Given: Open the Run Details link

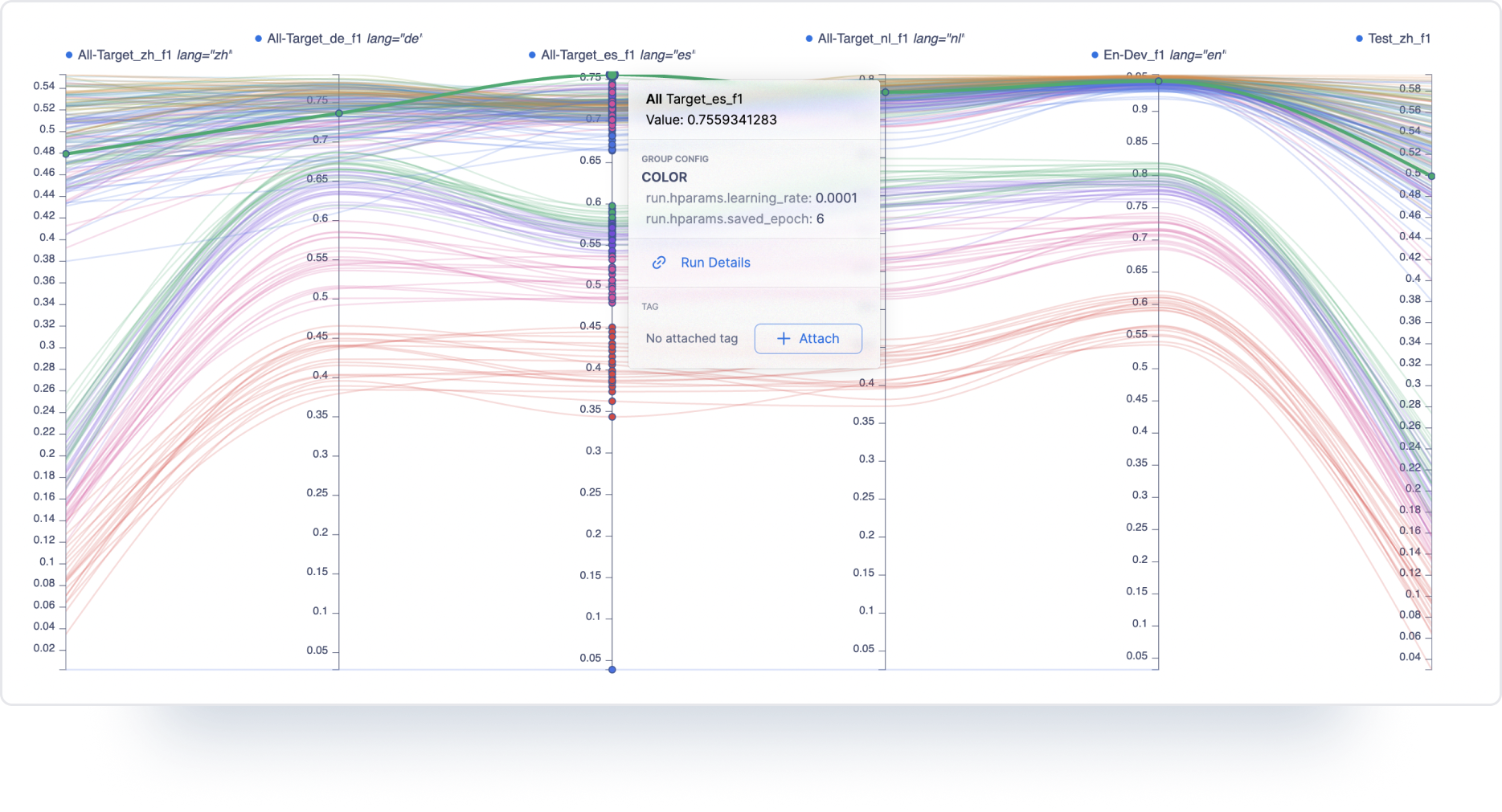Looking at the screenshot, I should point(715,263).
